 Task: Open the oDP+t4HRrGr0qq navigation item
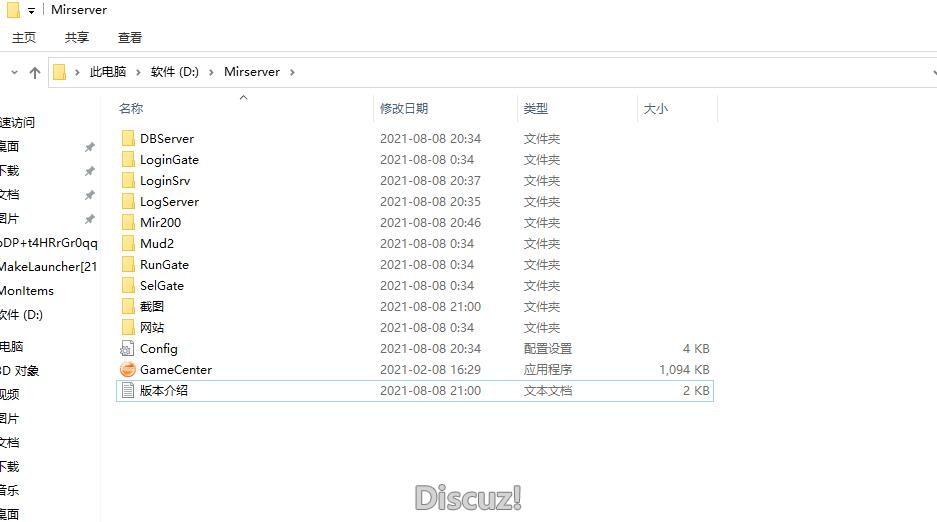point(48,243)
